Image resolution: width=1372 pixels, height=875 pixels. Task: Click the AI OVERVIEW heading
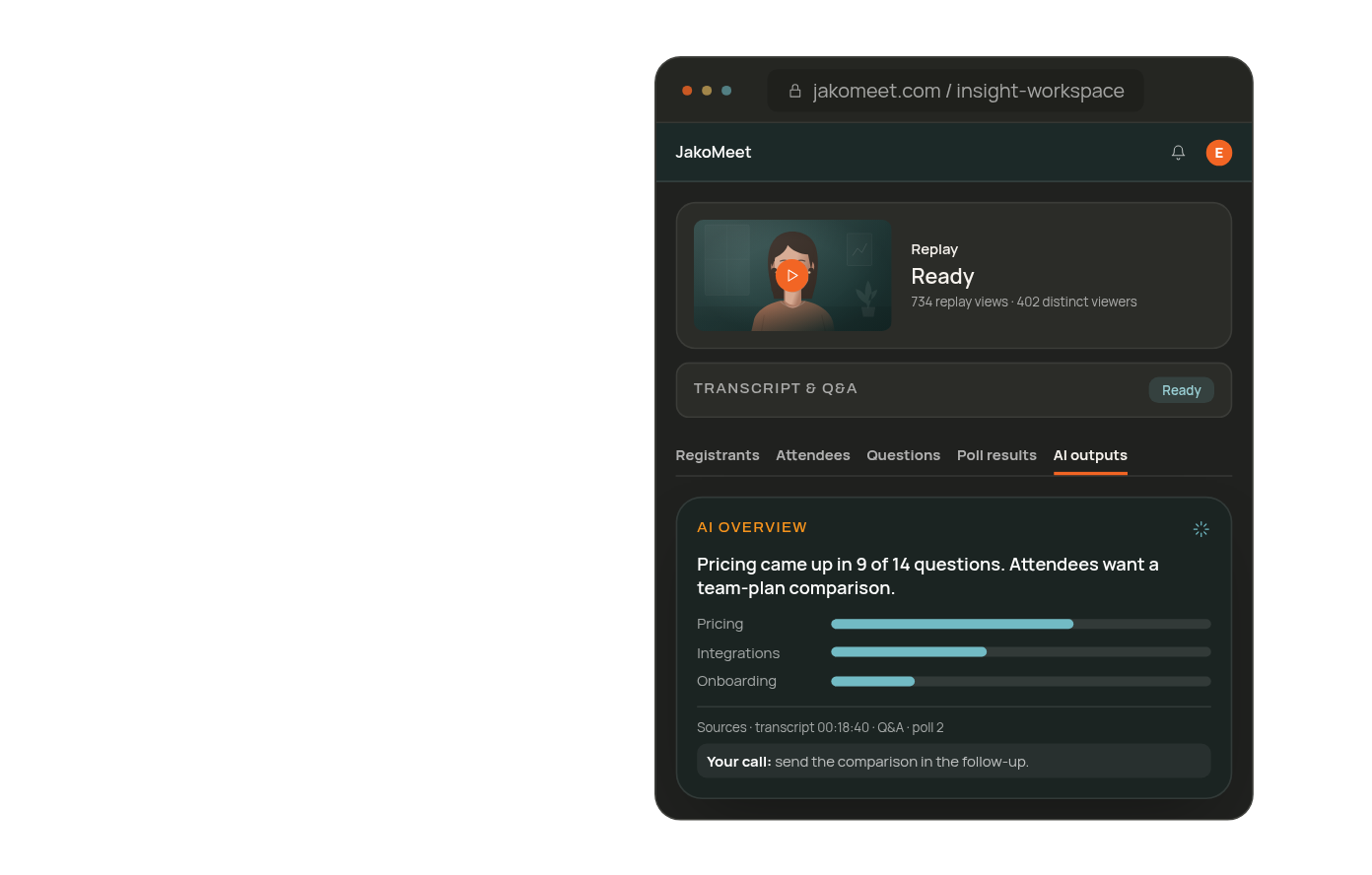point(752,527)
